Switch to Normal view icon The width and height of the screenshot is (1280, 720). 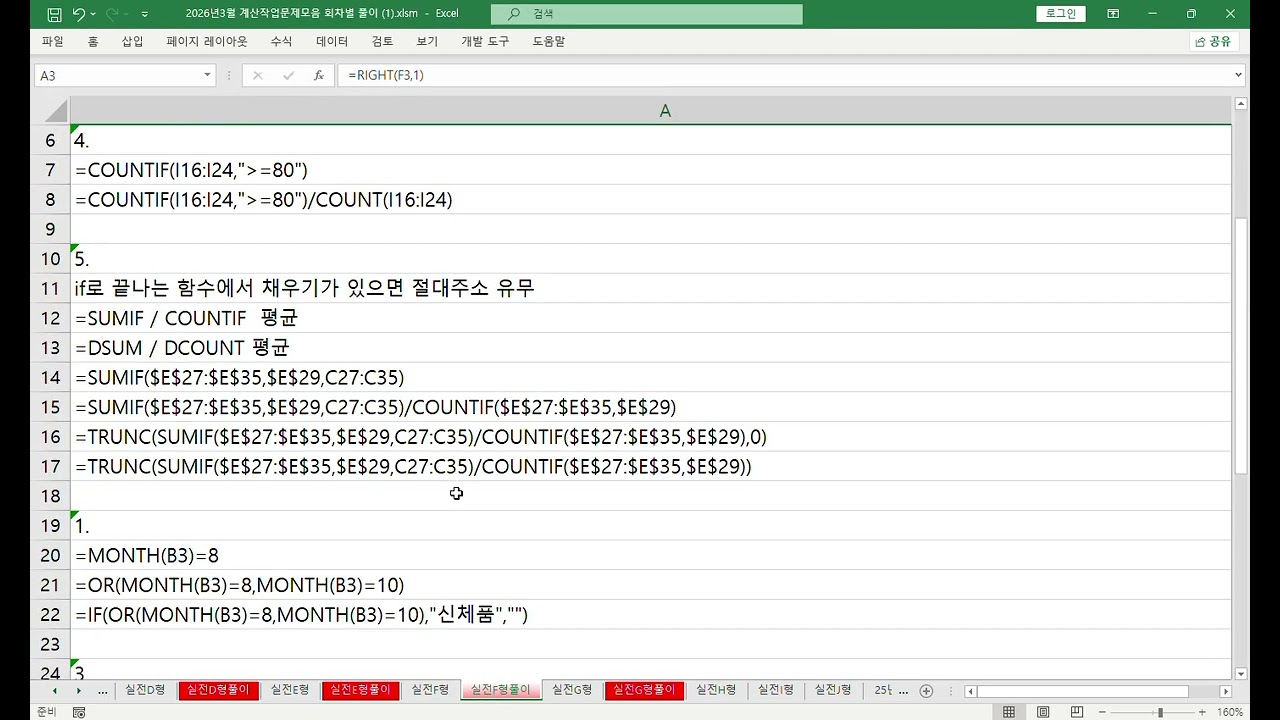1009,712
